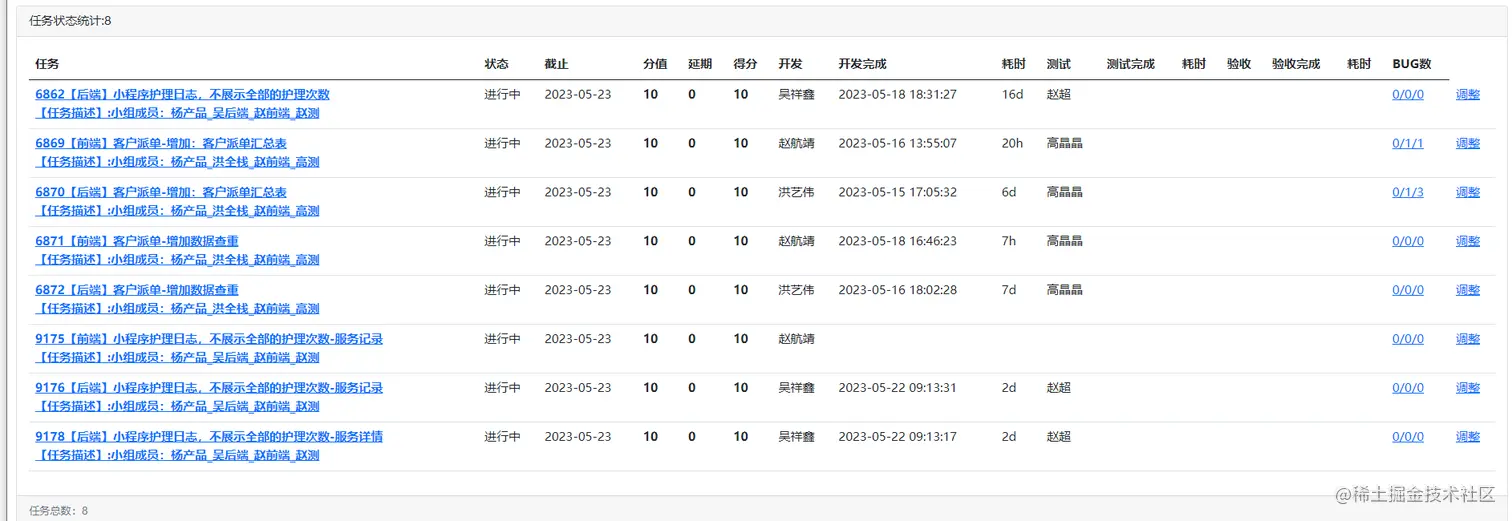1512x521 pixels.
Task: Click 调整 for task 9175
Action: click(1468, 339)
